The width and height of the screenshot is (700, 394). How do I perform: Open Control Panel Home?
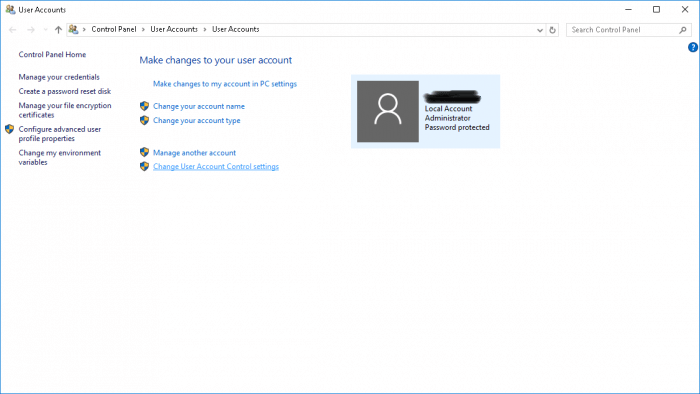point(52,54)
